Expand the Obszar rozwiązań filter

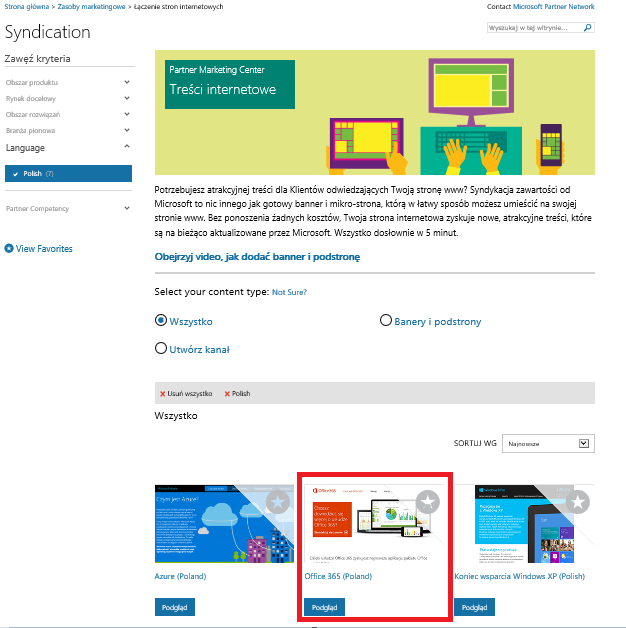[68, 115]
